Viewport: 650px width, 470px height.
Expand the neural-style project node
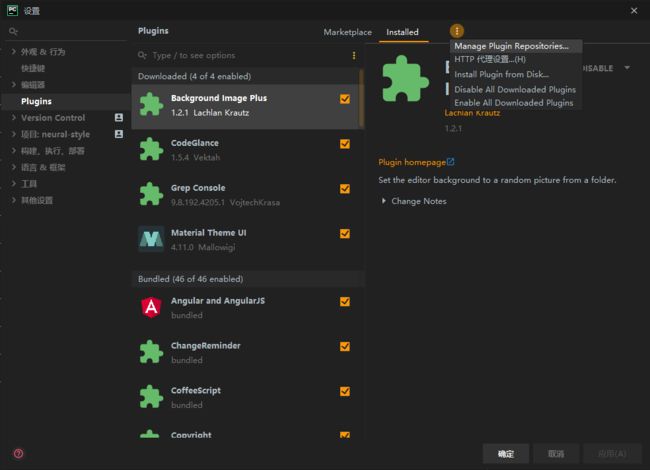14,134
